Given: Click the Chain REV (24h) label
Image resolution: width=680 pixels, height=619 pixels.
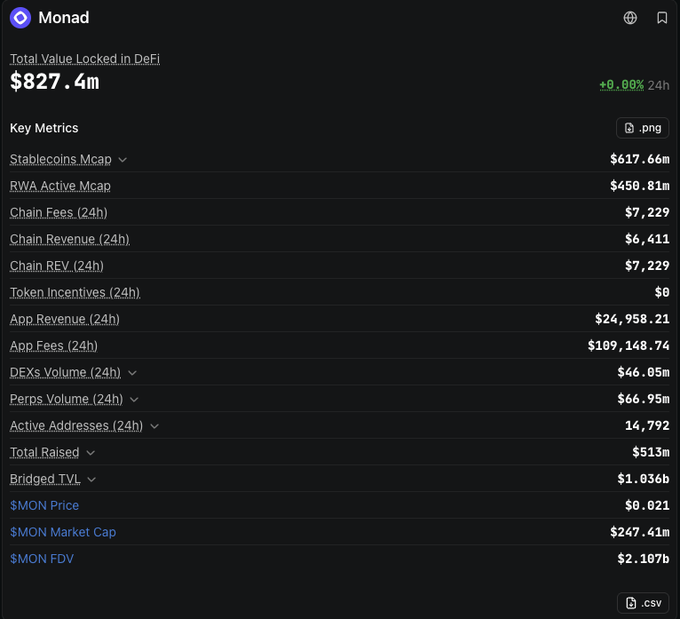Looking at the screenshot, I should (57, 265).
